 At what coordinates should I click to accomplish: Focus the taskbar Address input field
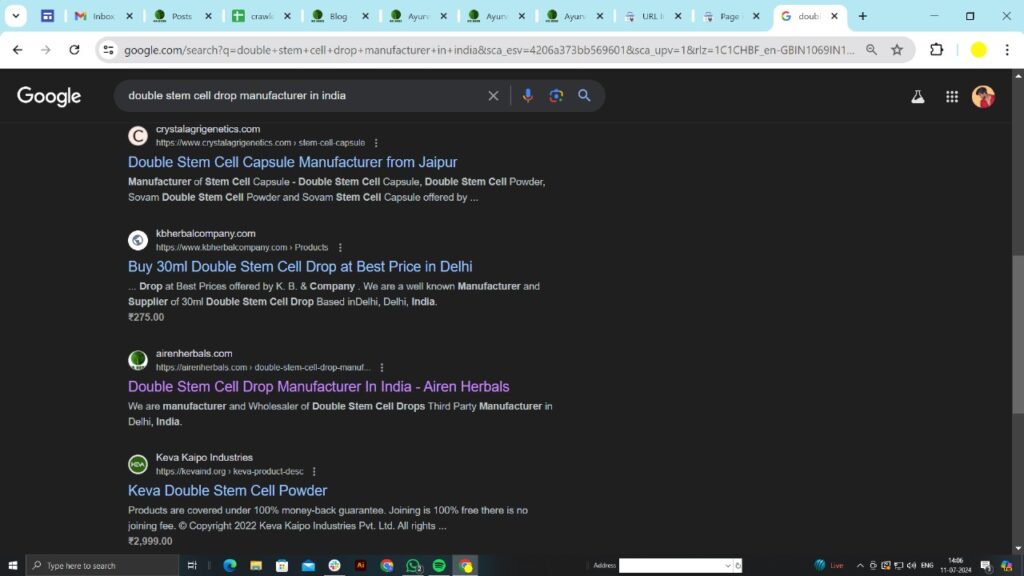[671, 566]
